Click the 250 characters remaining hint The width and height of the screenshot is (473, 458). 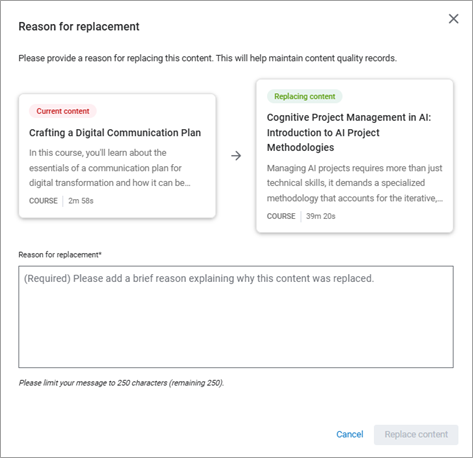pos(121,383)
